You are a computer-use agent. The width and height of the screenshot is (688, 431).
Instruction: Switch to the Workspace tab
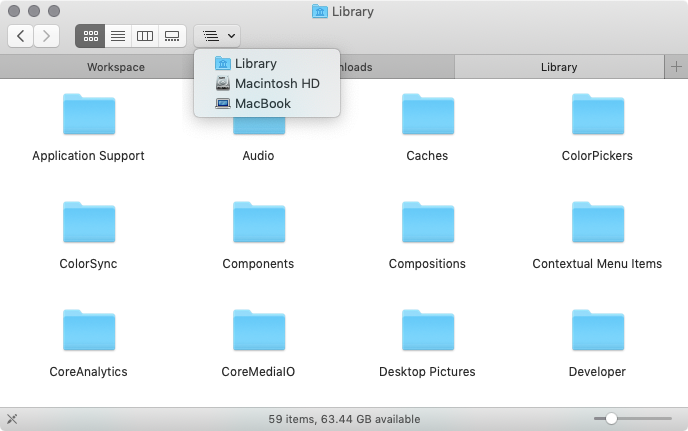[x=116, y=67]
